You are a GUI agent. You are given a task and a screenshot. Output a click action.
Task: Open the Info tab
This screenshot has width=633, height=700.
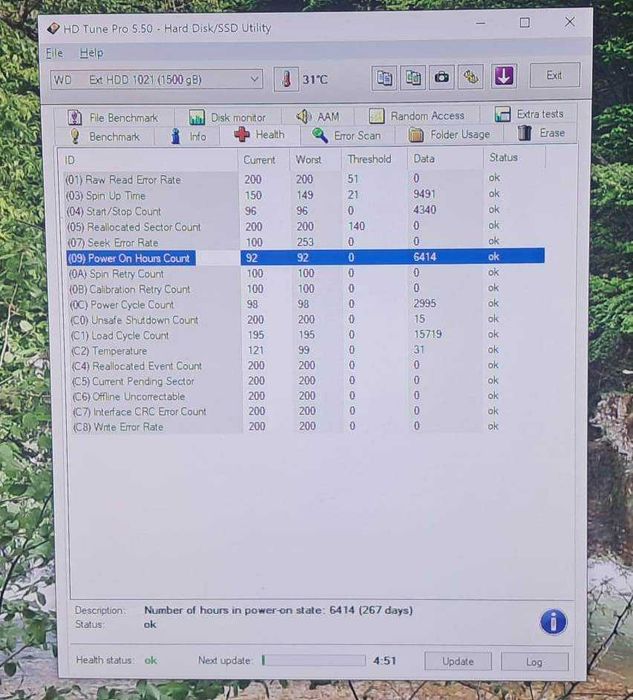(x=188, y=136)
